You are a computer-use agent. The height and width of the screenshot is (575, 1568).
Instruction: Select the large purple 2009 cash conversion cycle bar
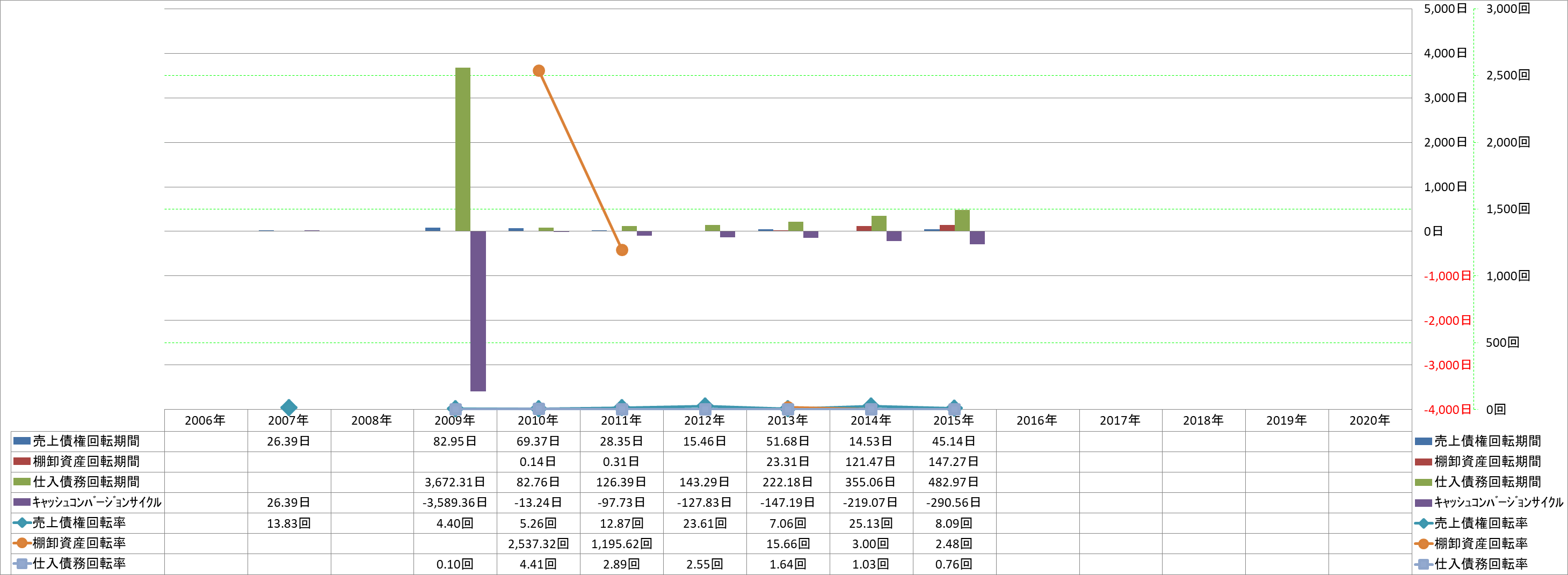tap(478, 311)
